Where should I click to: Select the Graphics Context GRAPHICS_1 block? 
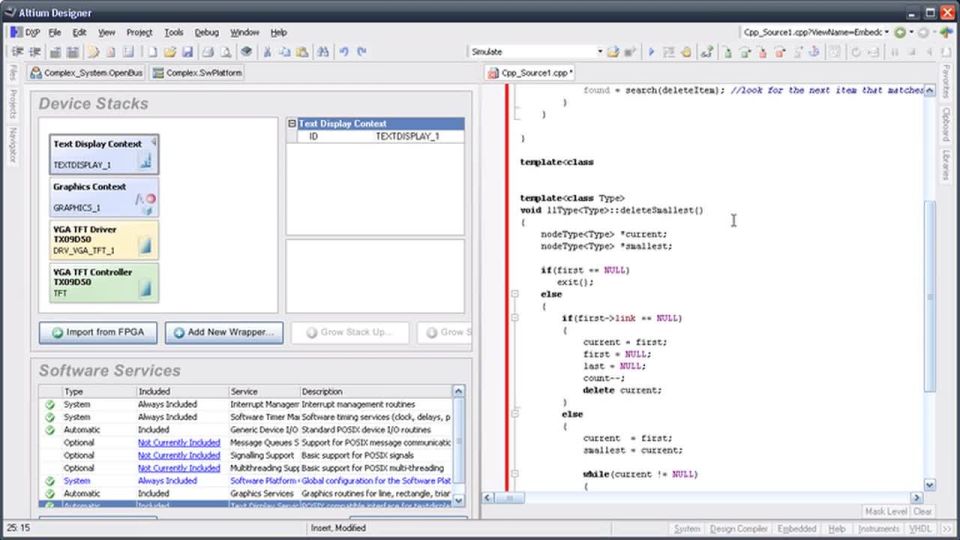[103, 197]
